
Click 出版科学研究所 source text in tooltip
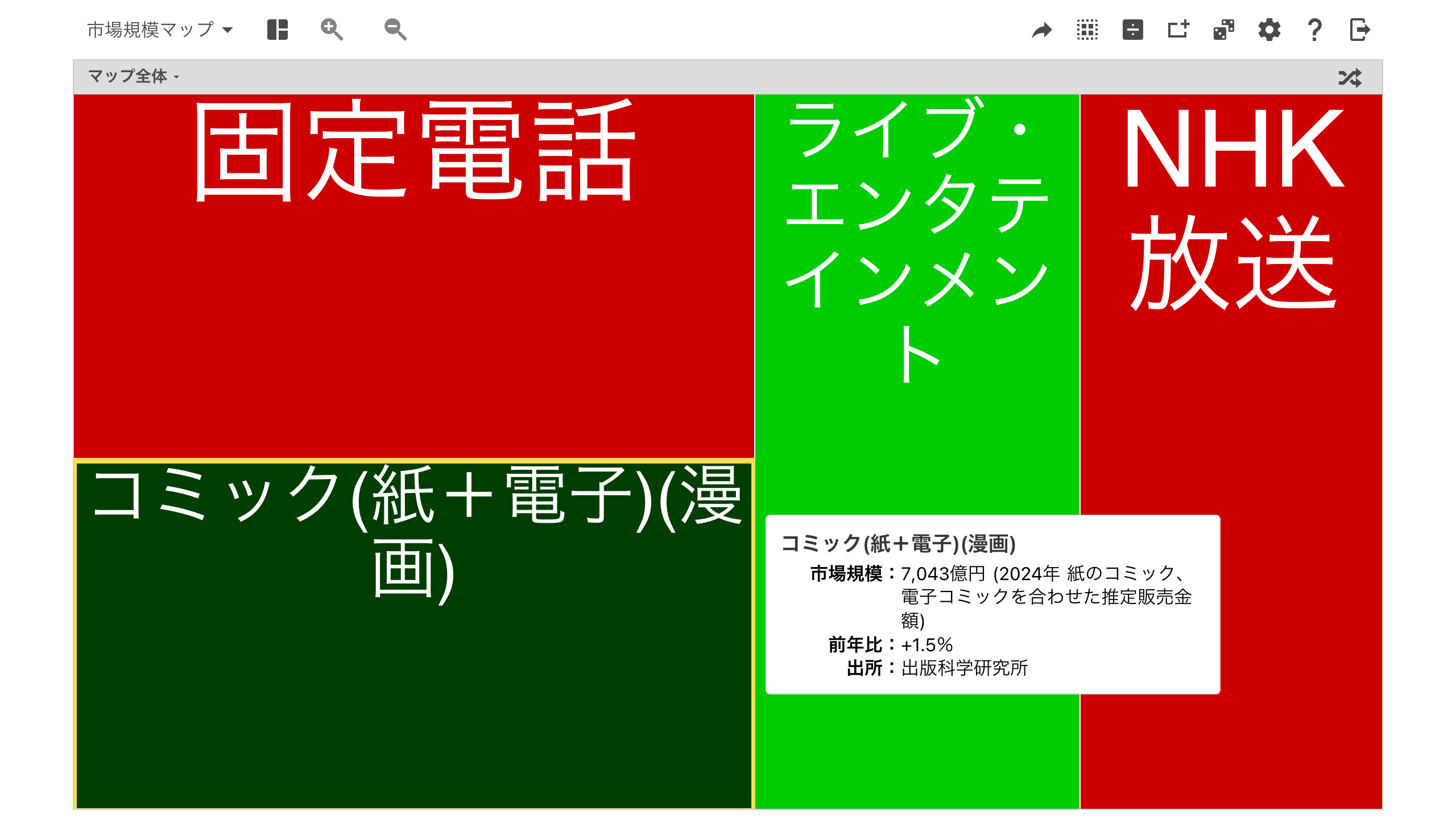pyautogui.click(x=965, y=668)
